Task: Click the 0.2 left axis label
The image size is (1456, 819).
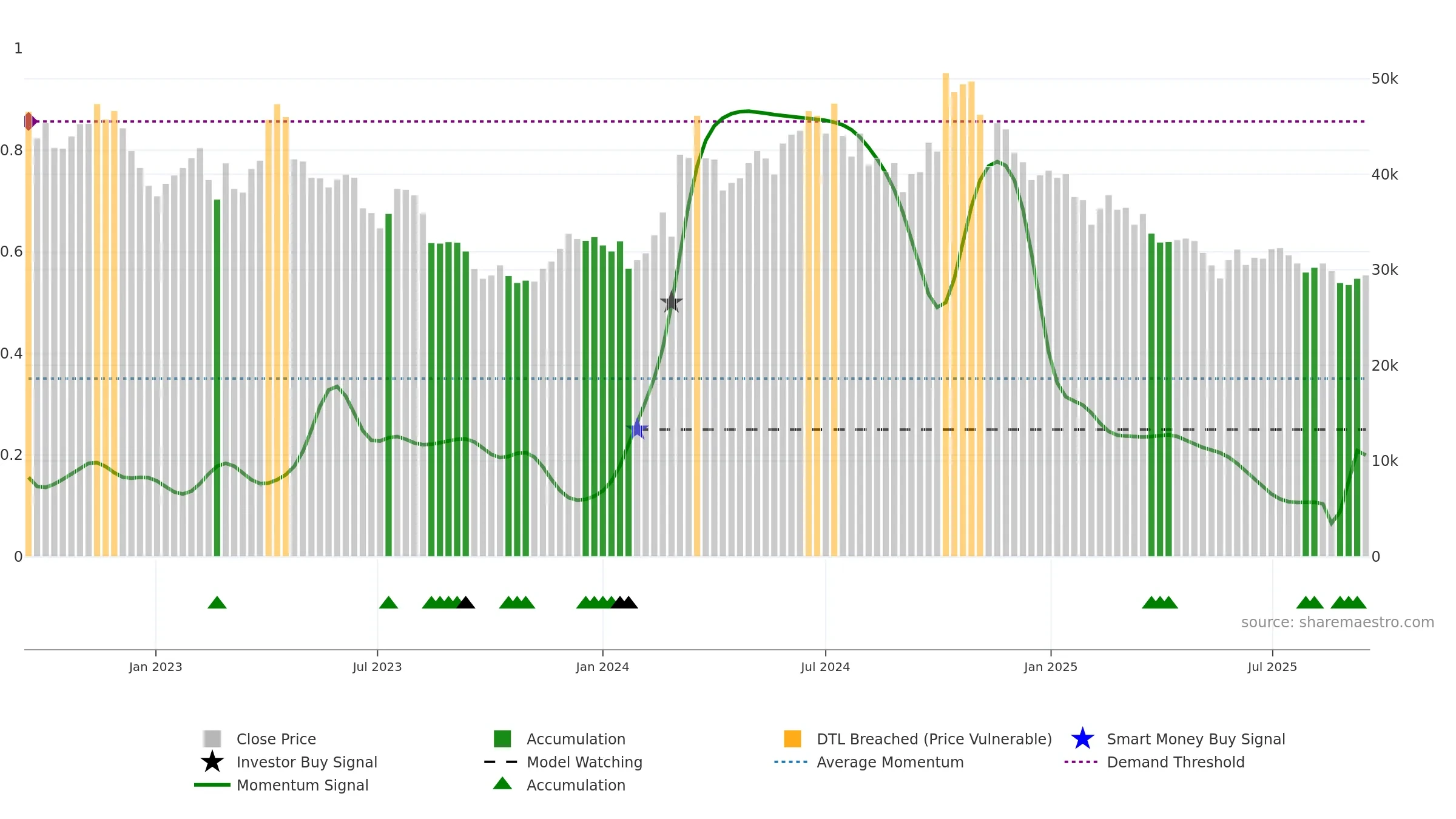Action: click(12, 454)
